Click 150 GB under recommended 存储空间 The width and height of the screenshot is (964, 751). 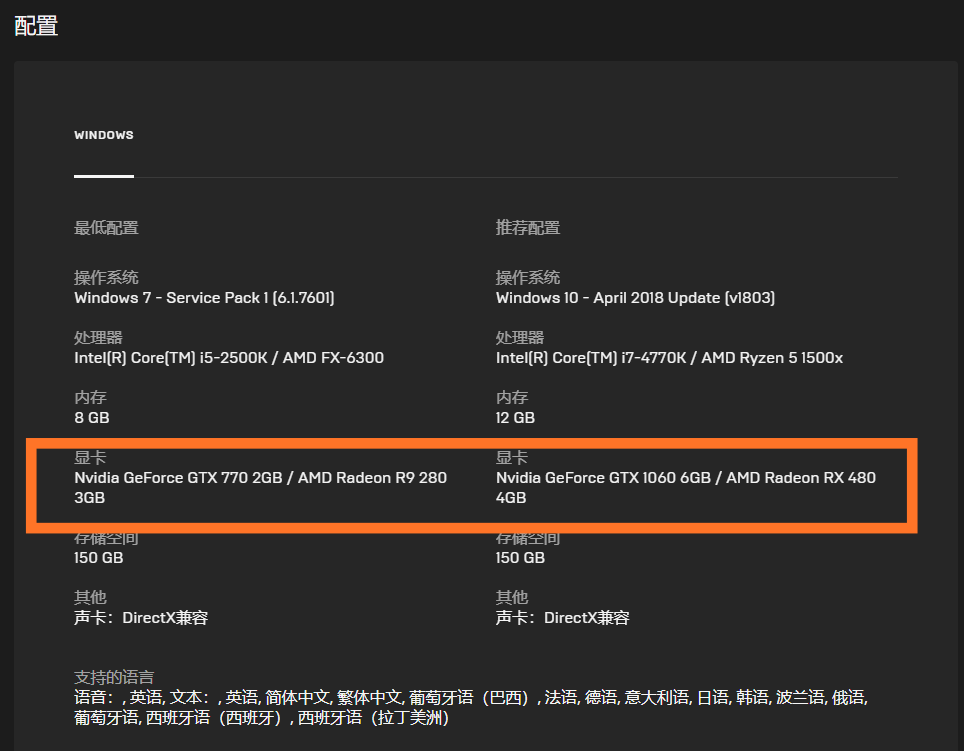click(520, 558)
